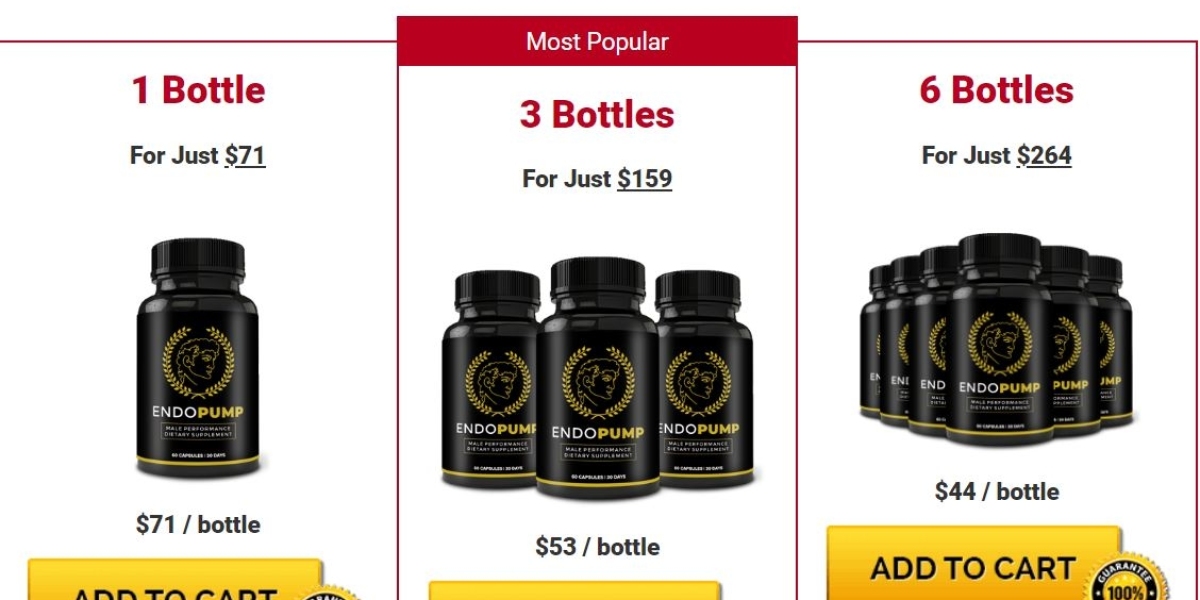The width and height of the screenshot is (1200, 600).
Task: Click the single EndoPump bottle image
Action: 198,360
